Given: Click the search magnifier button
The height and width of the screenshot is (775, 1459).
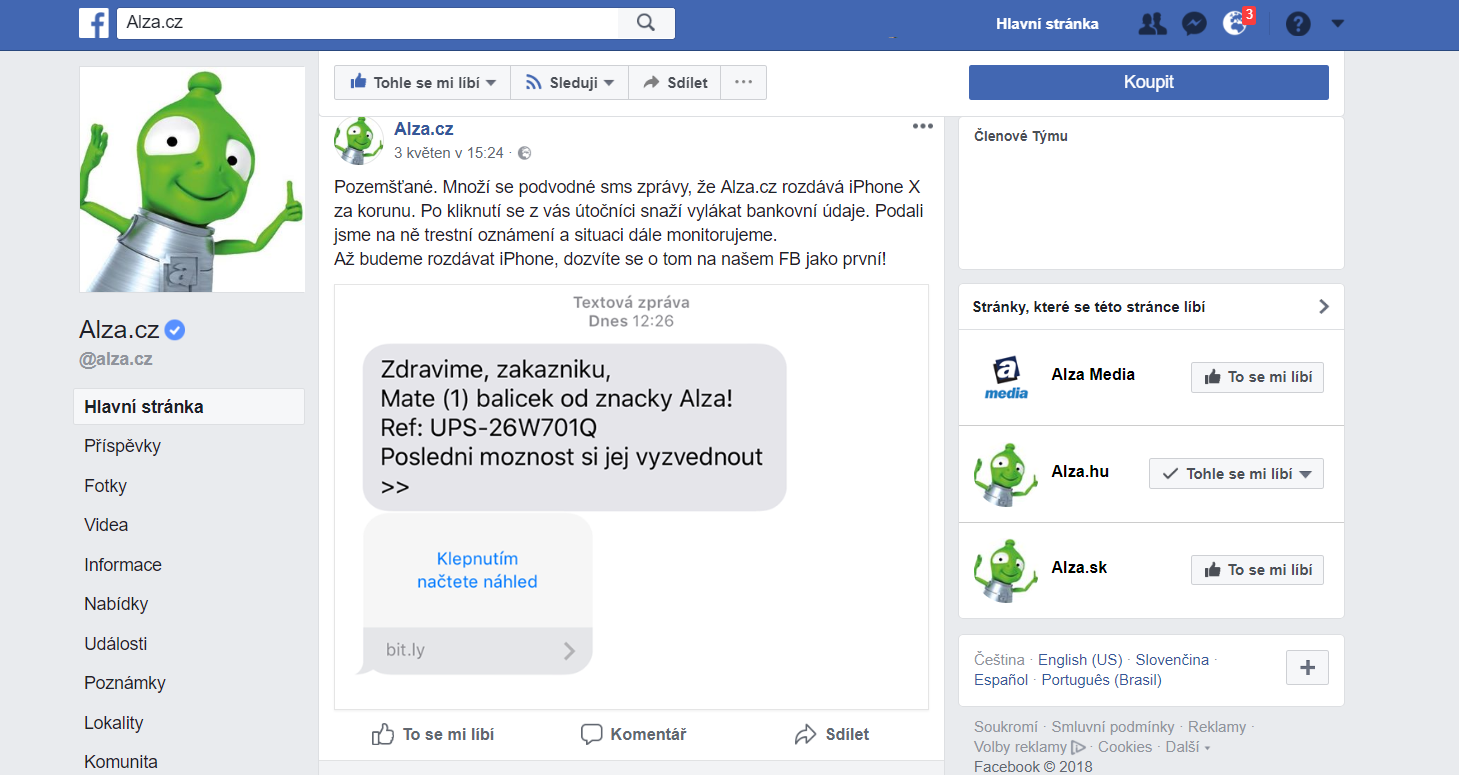Looking at the screenshot, I should [646, 23].
